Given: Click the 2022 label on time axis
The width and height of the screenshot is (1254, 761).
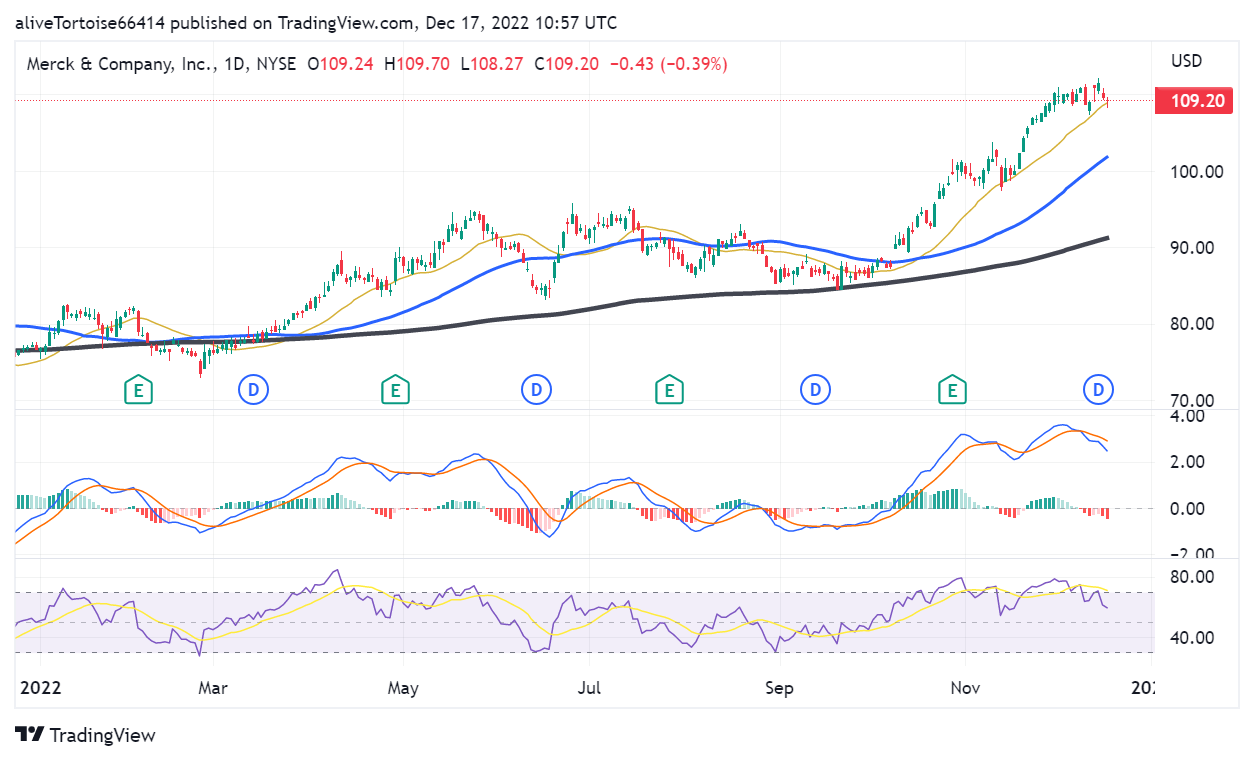Looking at the screenshot, I should pos(41,688).
